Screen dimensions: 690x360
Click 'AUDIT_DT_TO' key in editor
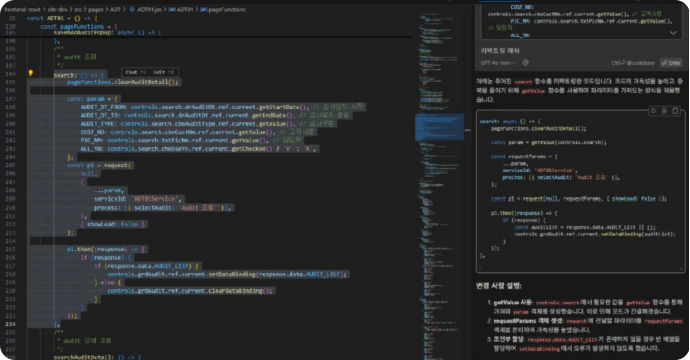[x=100, y=115]
